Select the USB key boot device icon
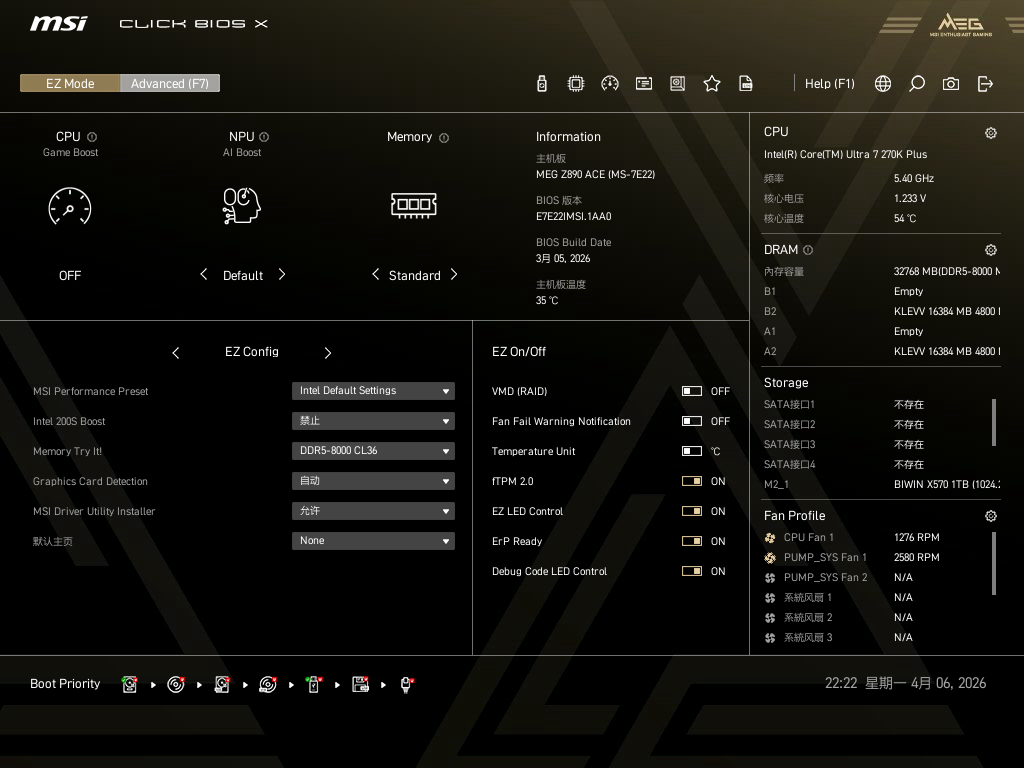The height and width of the screenshot is (768, 1024). (313, 684)
